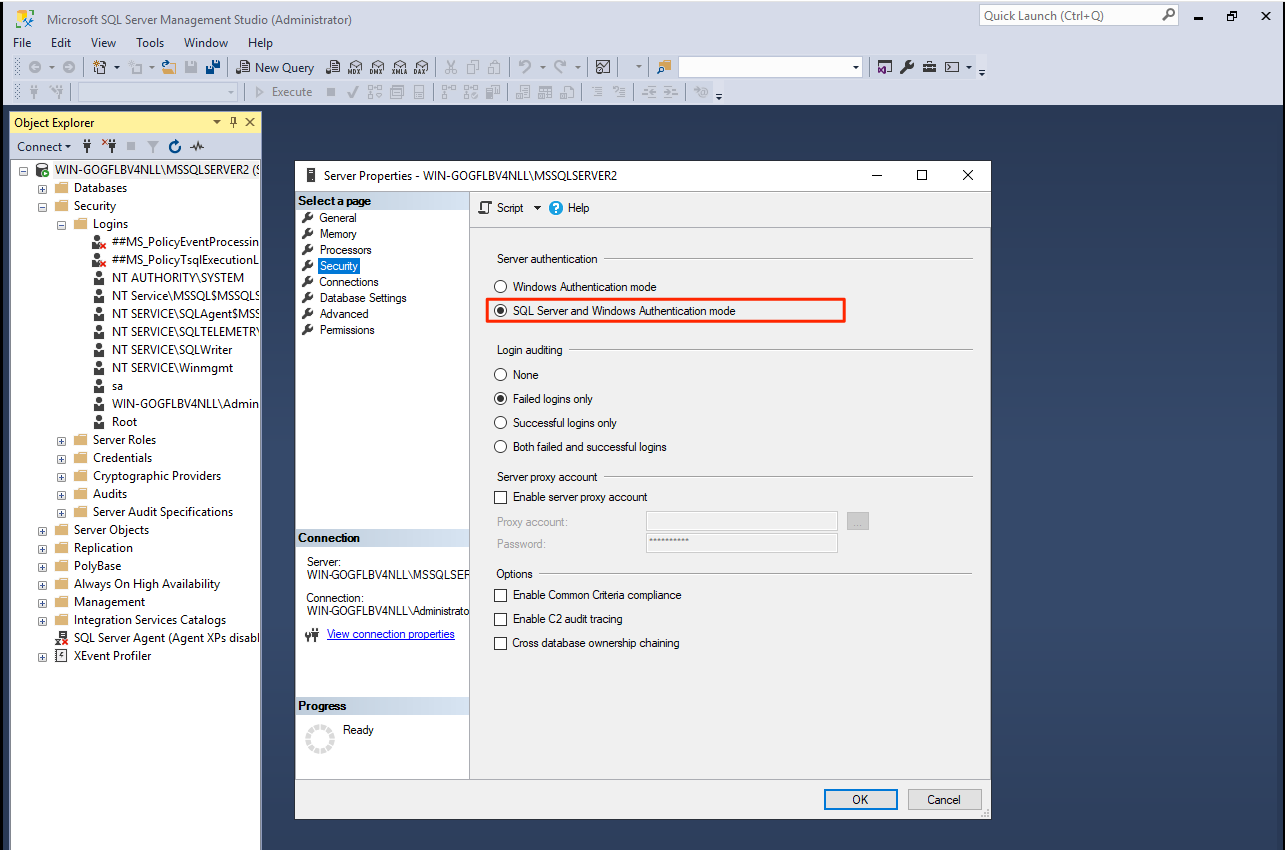
Task: Click the New Query toolbar button
Action: click(x=275, y=67)
